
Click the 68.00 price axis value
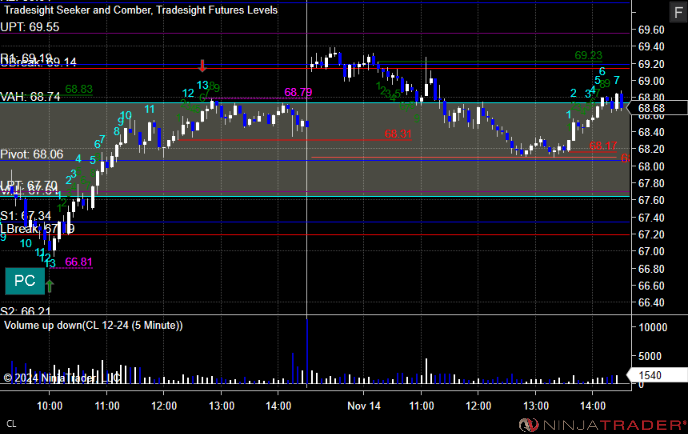(651, 166)
